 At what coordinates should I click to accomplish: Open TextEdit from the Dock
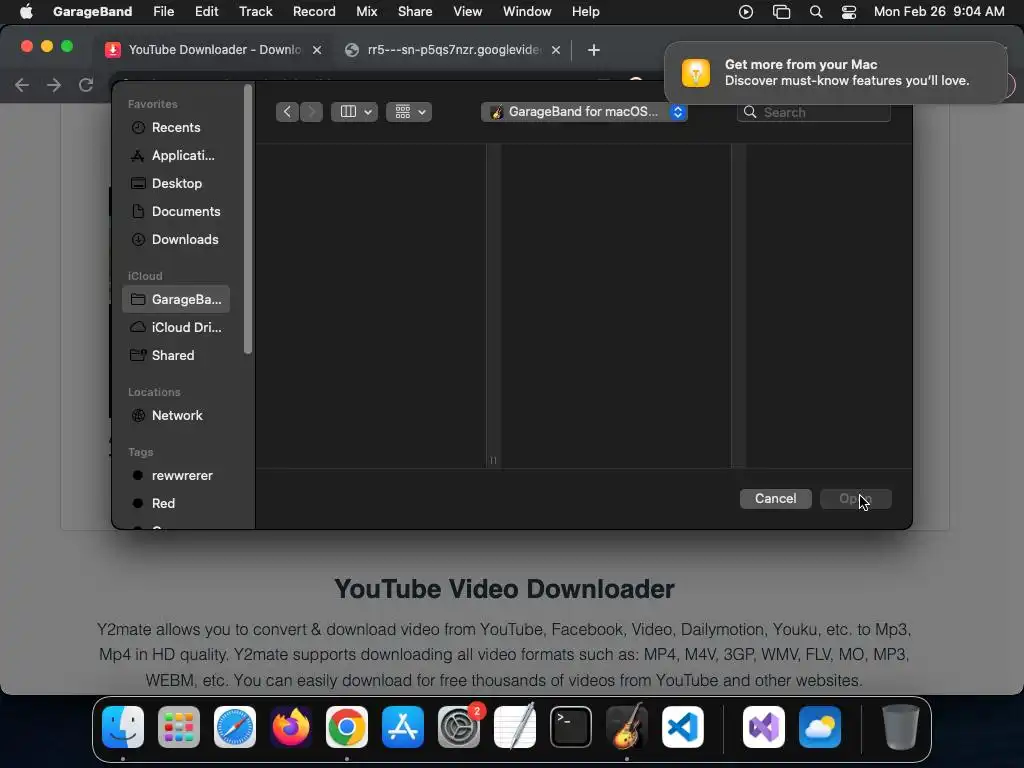coord(515,727)
